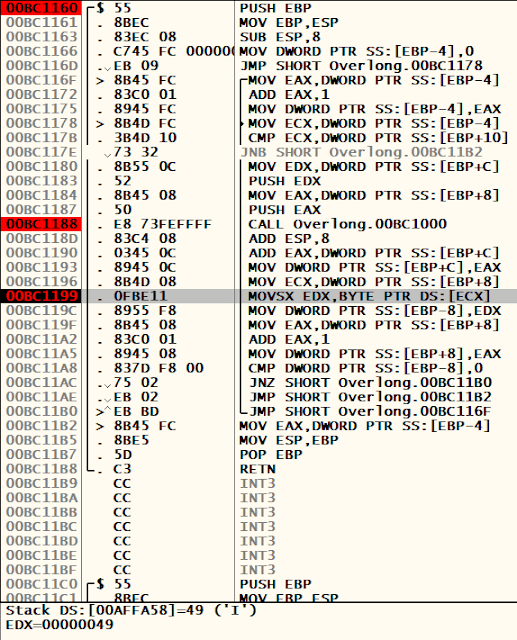
Task: Click CMP DWORD PTR SS:[EBP-8],0 line
Action: coord(366,368)
